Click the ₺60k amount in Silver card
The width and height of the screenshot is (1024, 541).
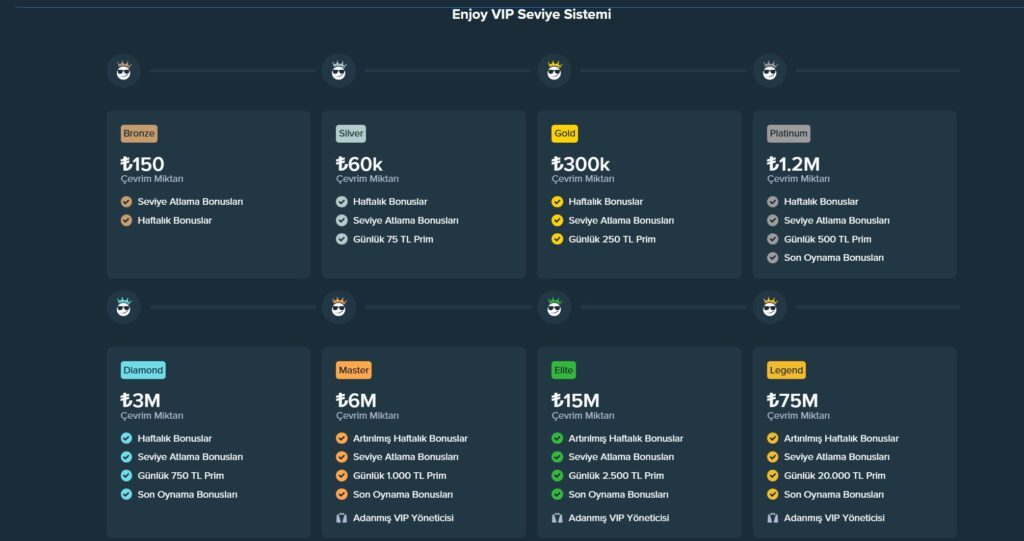(359, 164)
